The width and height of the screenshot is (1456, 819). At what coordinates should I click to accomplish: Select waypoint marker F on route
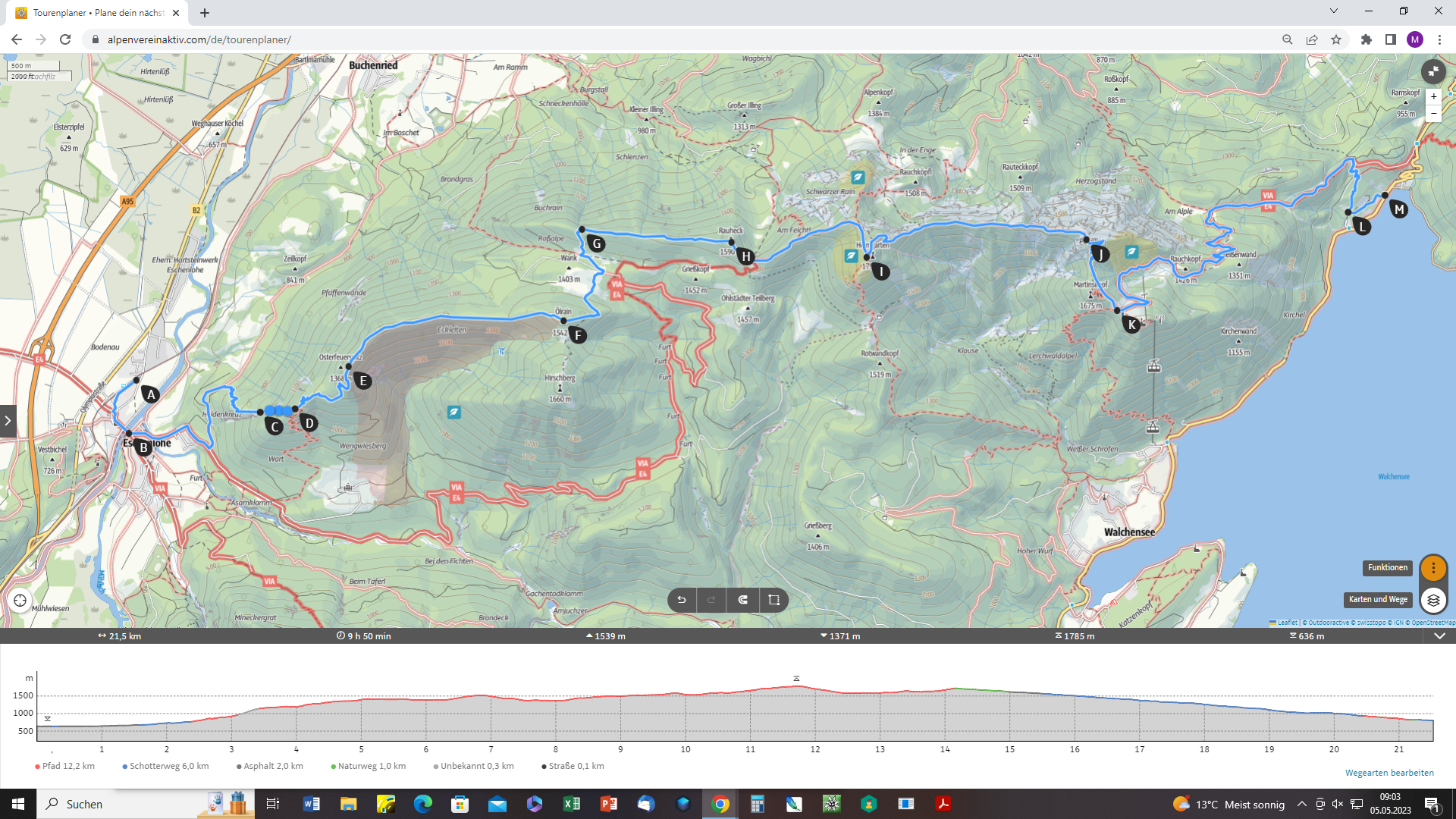(578, 335)
